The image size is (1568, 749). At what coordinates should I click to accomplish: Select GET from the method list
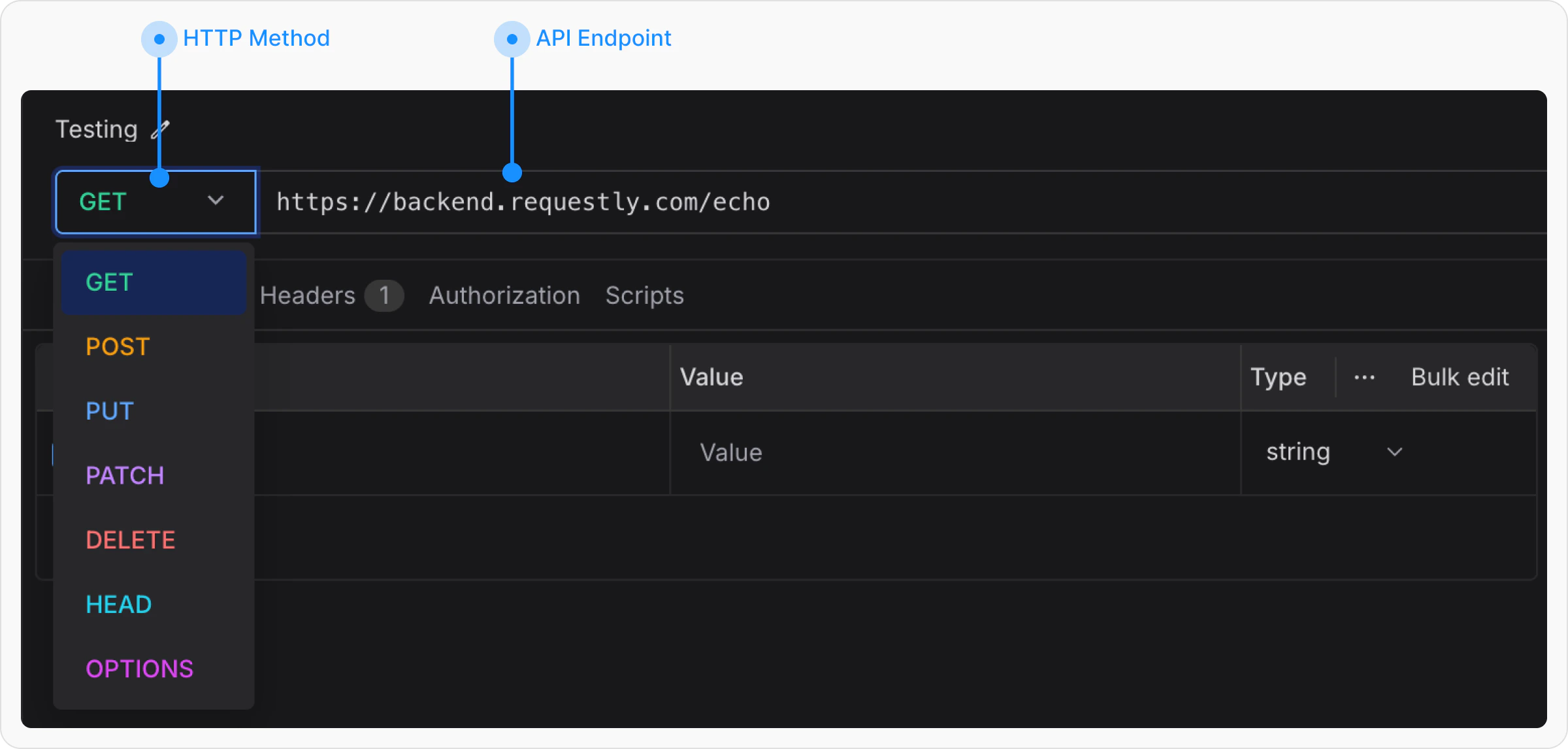click(110, 282)
